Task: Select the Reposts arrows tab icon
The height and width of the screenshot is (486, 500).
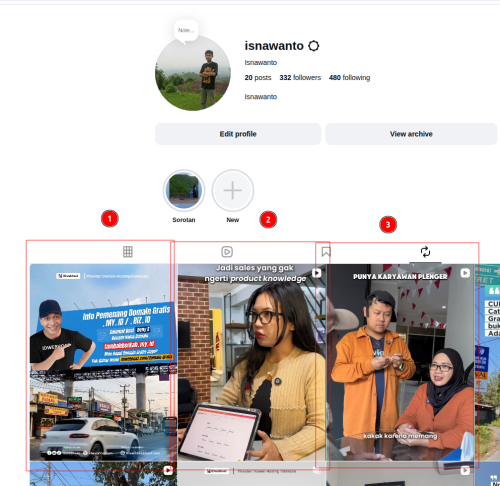Action: [425, 252]
